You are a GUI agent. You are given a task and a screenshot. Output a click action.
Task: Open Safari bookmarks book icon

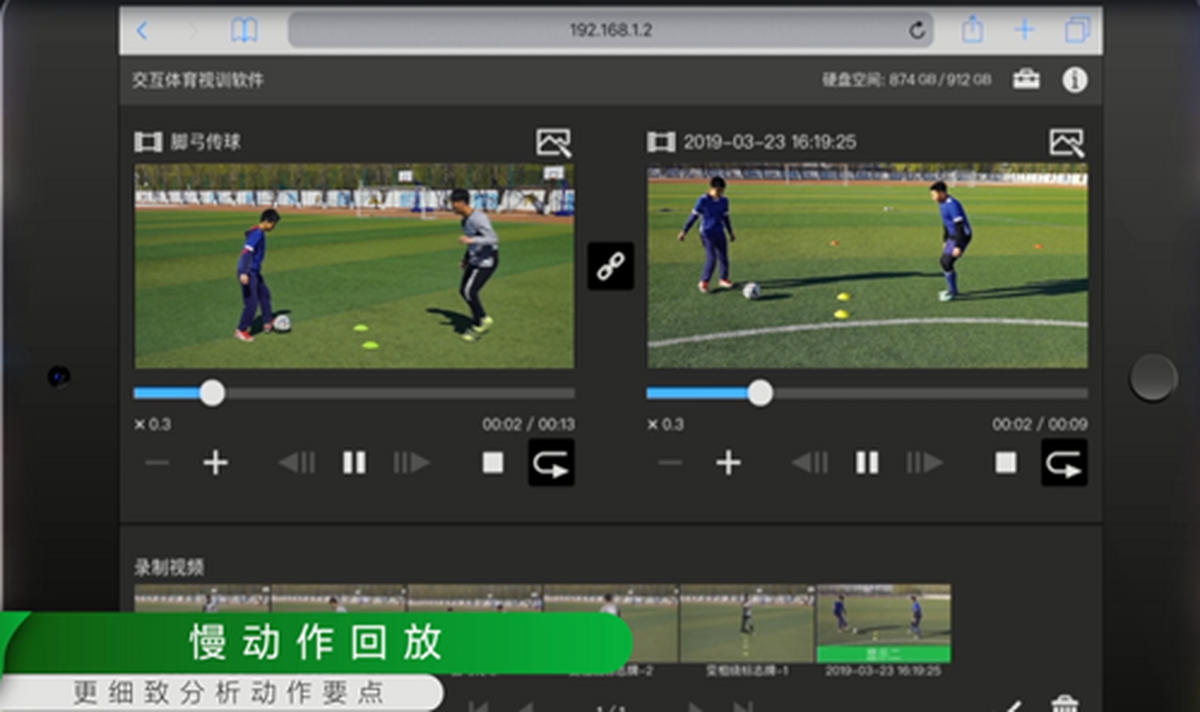click(244, 31)
